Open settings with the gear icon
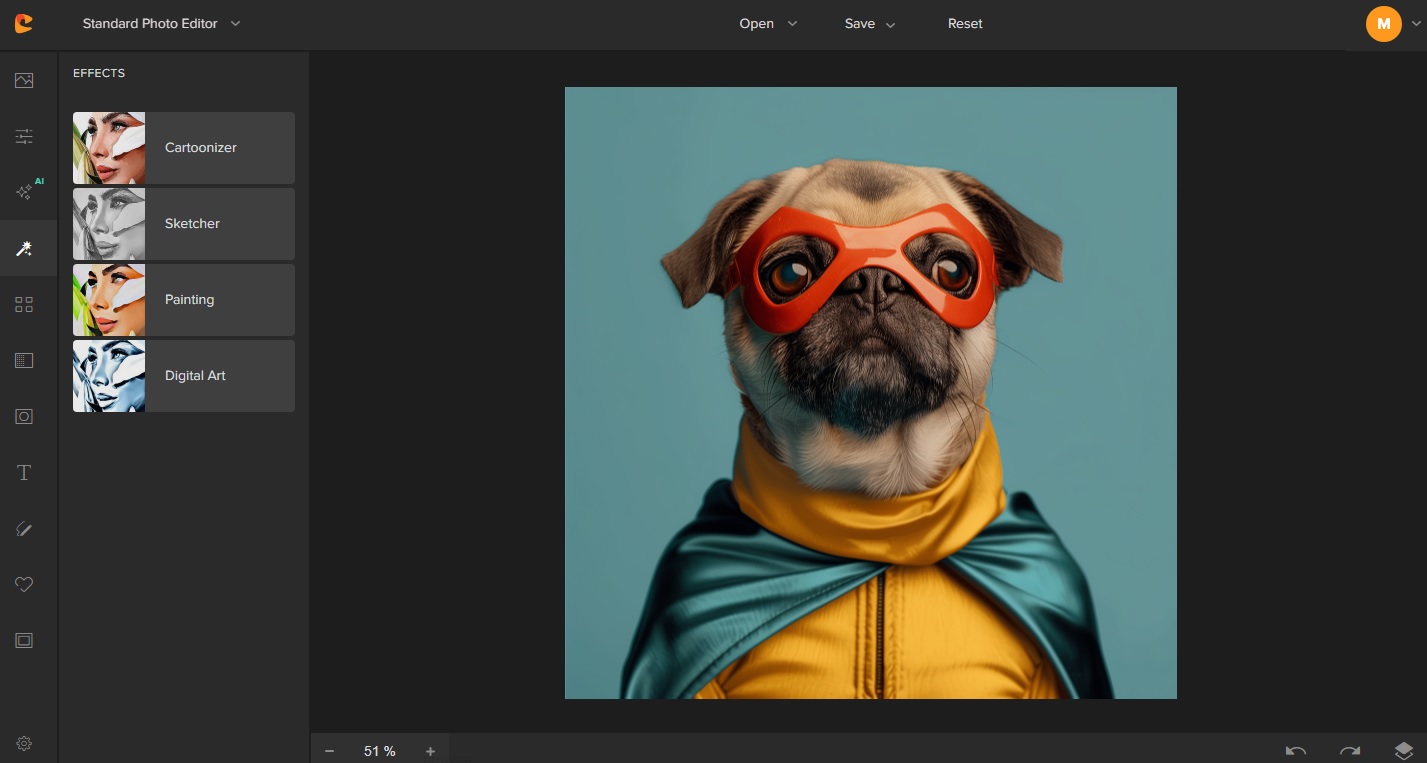This screenshot has width=1427, height=763. coord(24,743)
